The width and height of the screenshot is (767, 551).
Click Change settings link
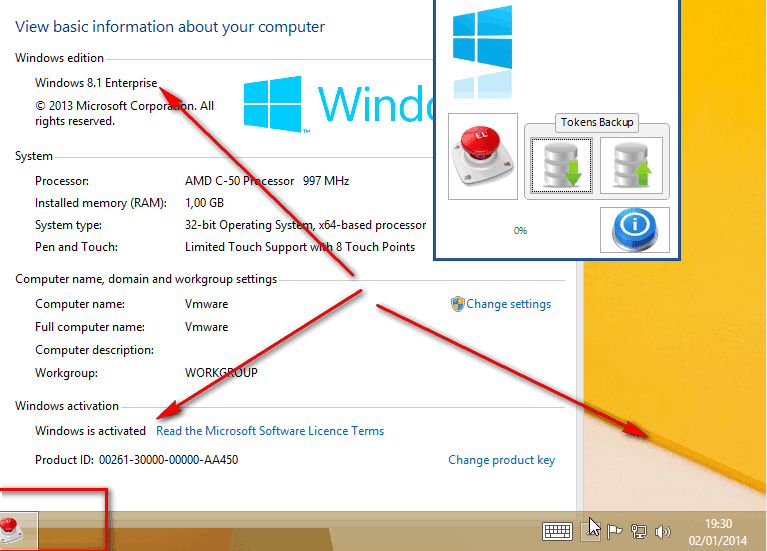coord(508,304)
